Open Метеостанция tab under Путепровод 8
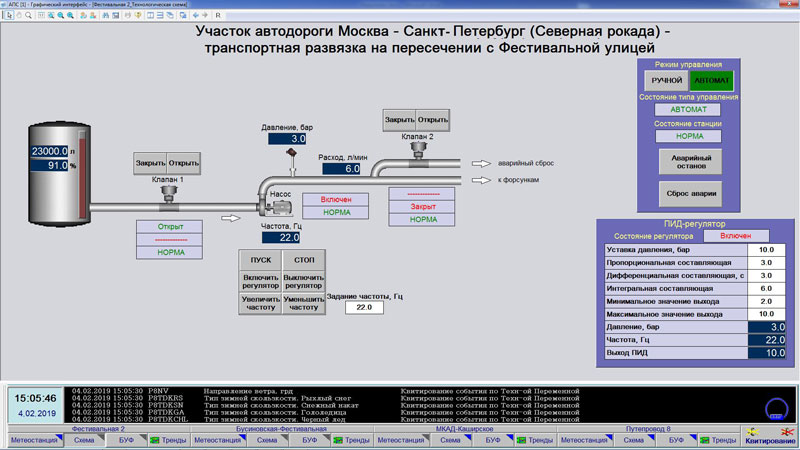This screenshot has height=450, width=800. coord(584,440)
